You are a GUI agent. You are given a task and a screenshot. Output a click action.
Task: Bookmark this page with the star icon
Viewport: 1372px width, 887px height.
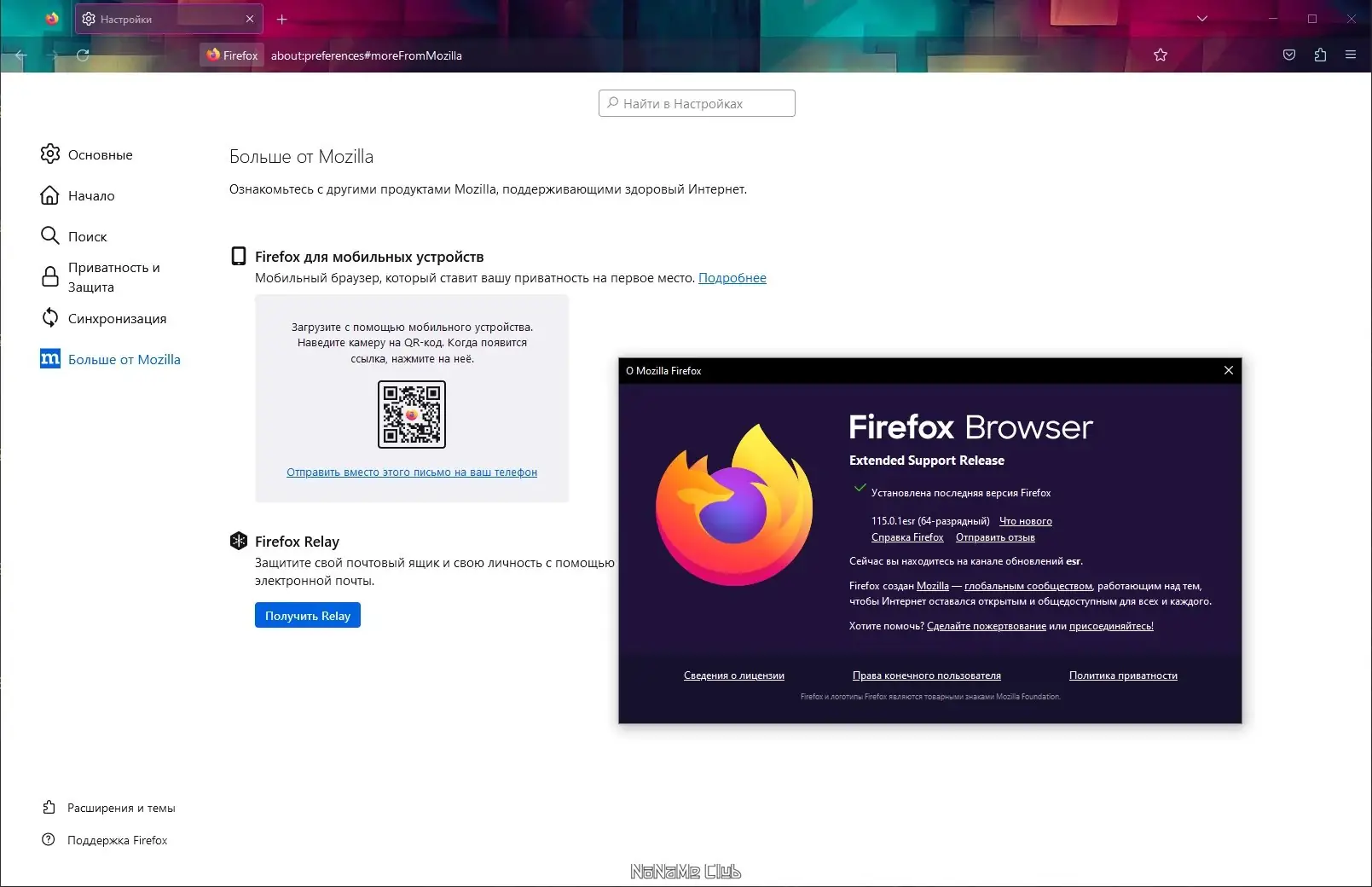[x=1161, y=55]
